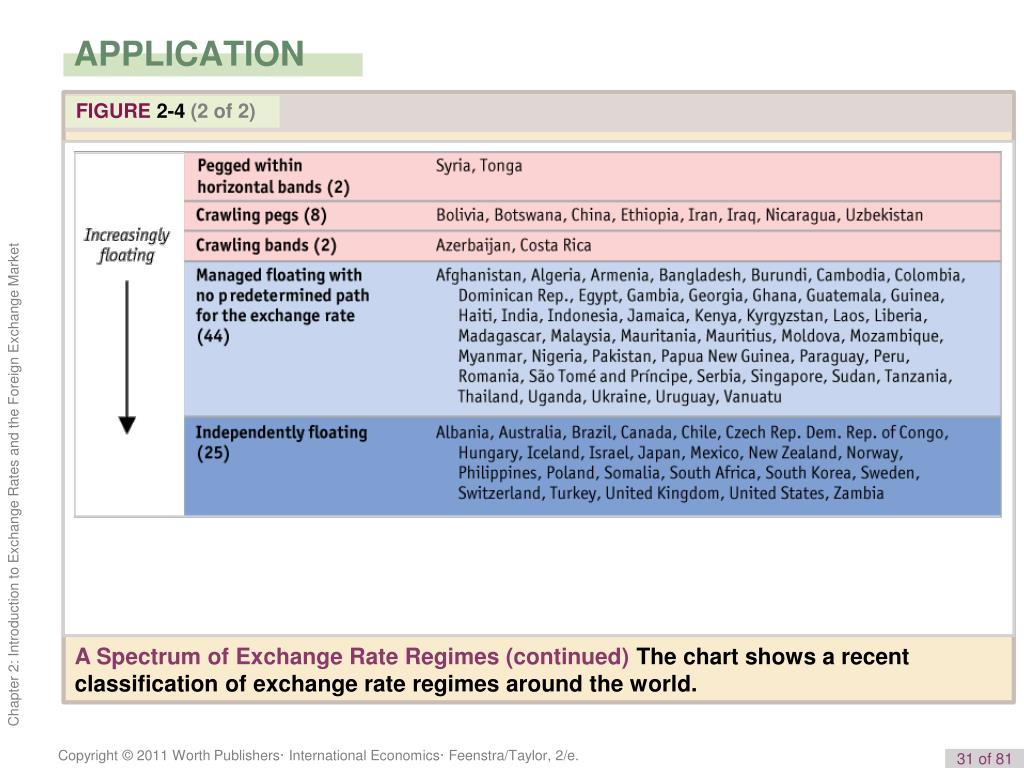
Task: Click the line starting with Romania, São Tomé
Action: (705, 377)
